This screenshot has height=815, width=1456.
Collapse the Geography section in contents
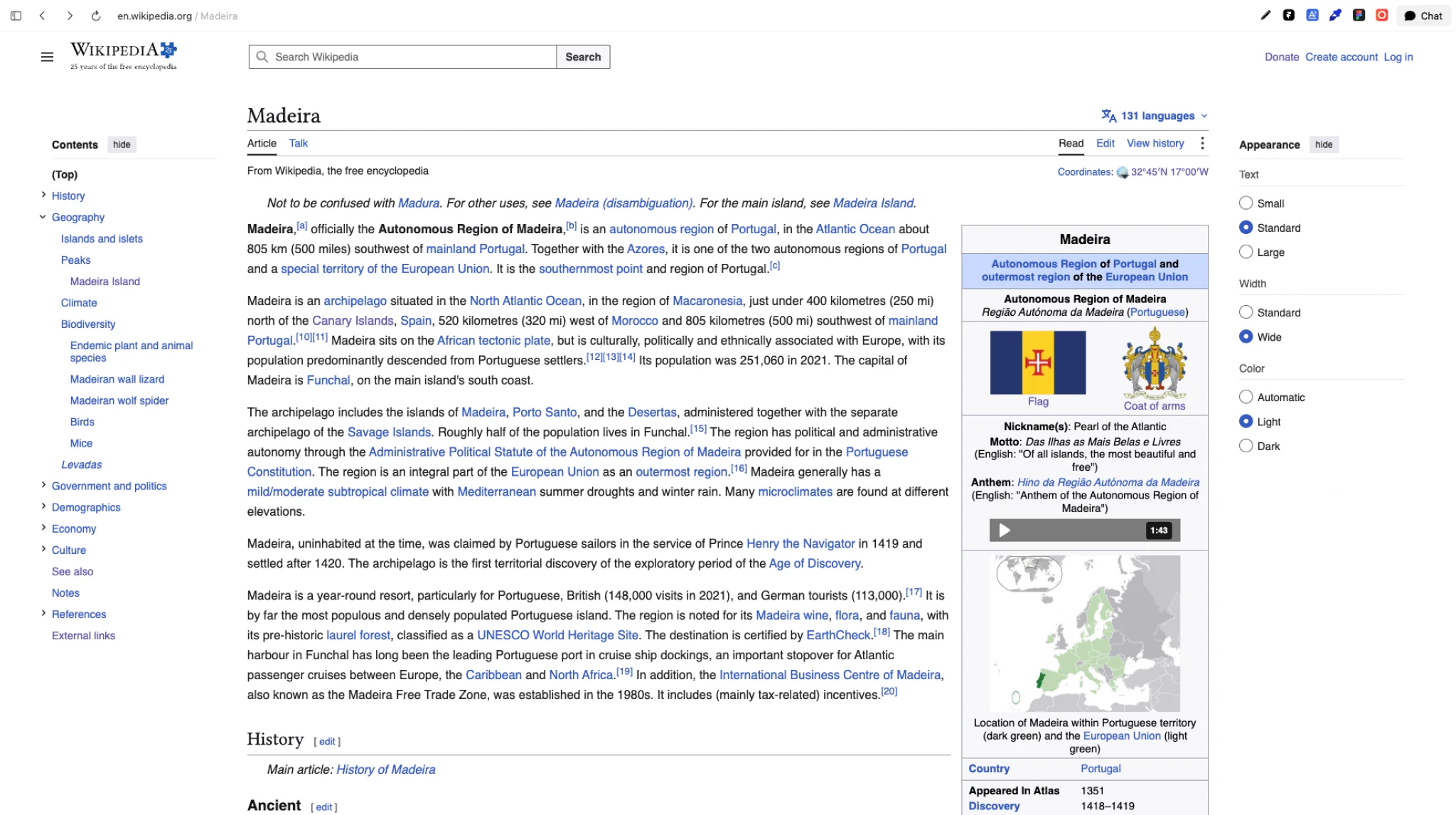click(43, 217)
